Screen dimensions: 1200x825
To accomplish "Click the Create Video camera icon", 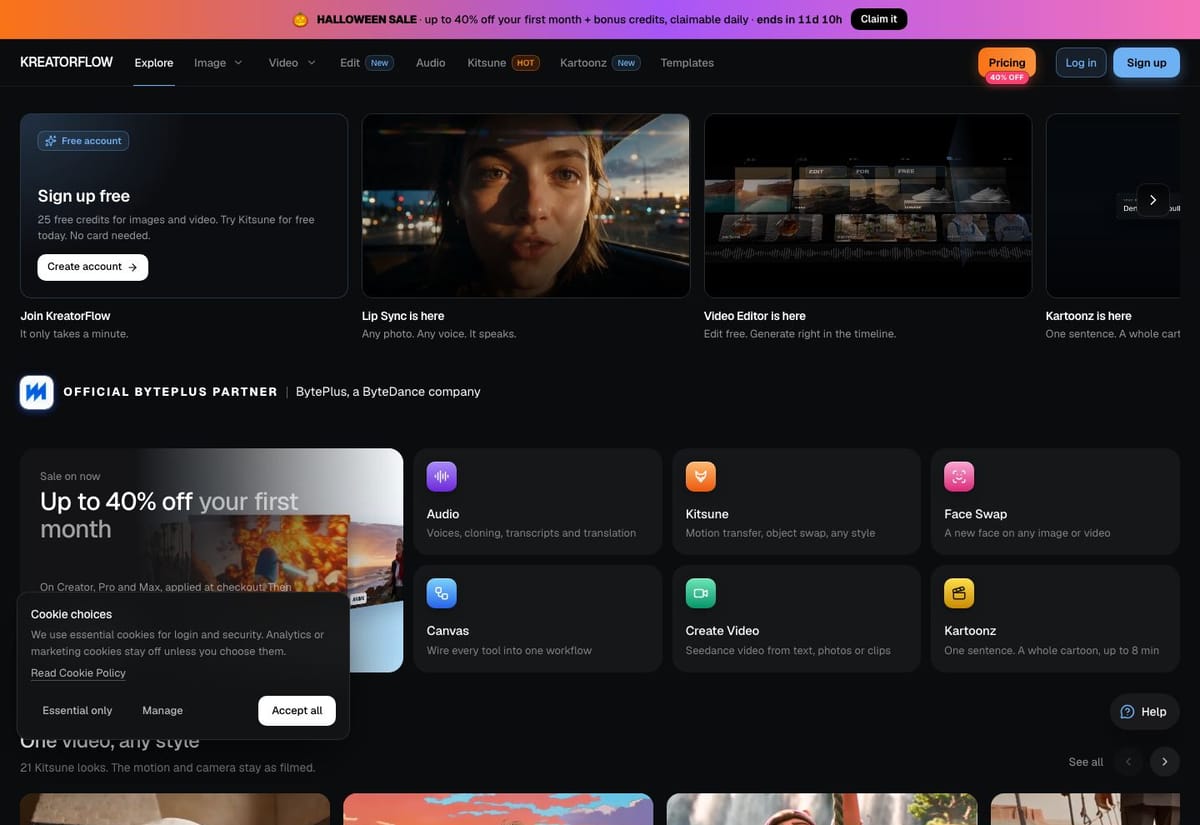I will coord(701,594).
